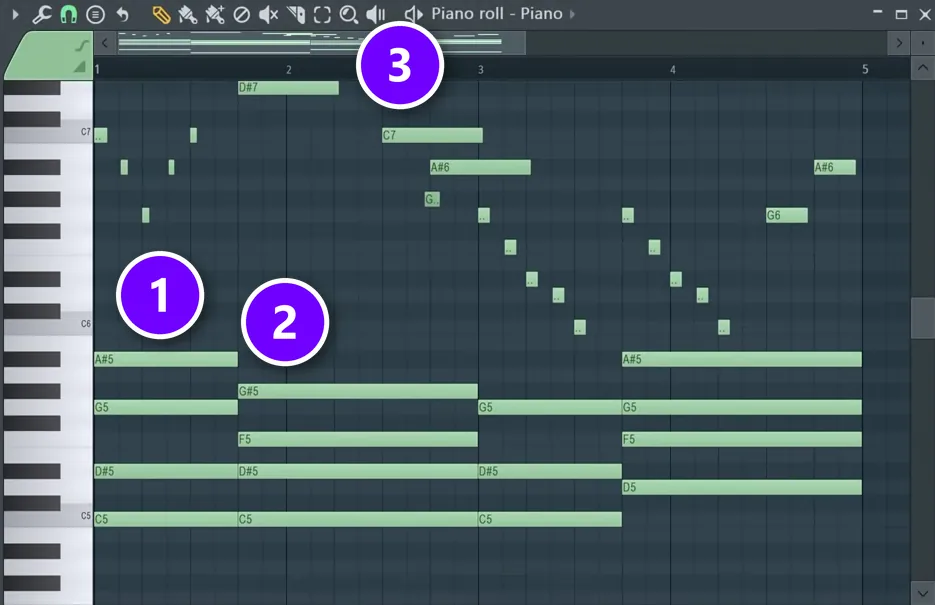Image resolution: width=935 pixels, height=605 pixels.
Task: Set the playhead at bar 4 on the timeline
Action: point(673,70)
